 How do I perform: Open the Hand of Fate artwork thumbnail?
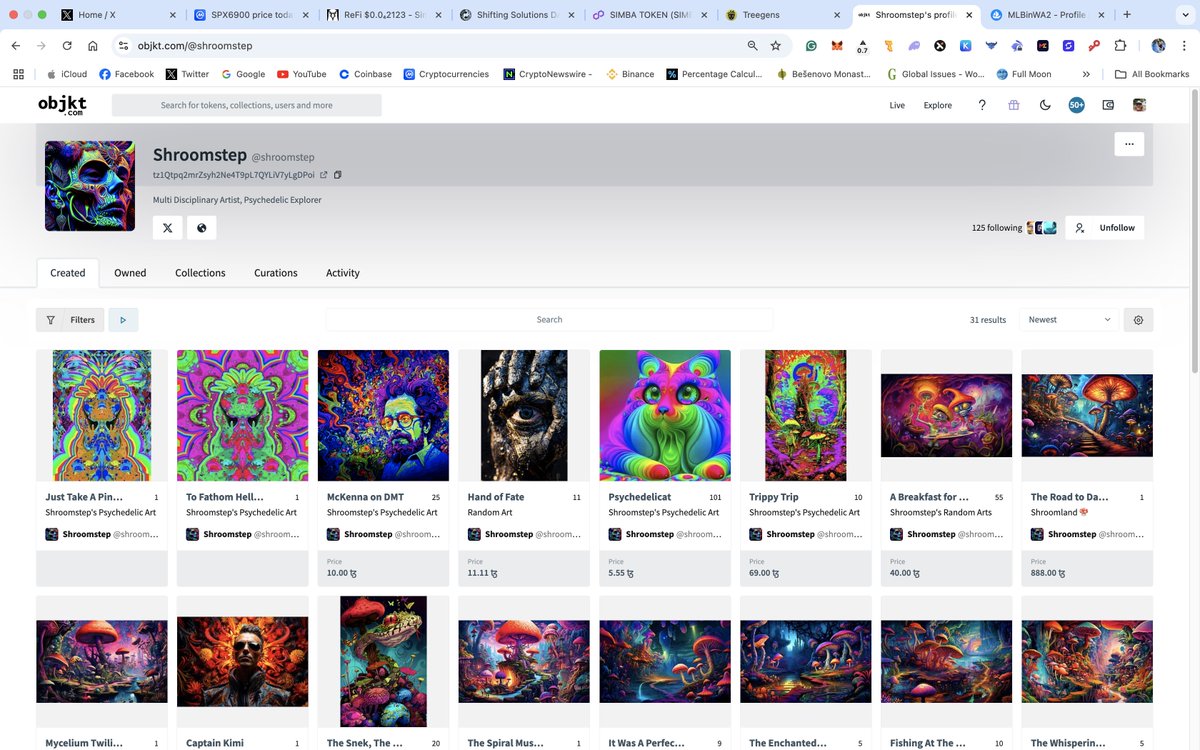pos(524,415)
